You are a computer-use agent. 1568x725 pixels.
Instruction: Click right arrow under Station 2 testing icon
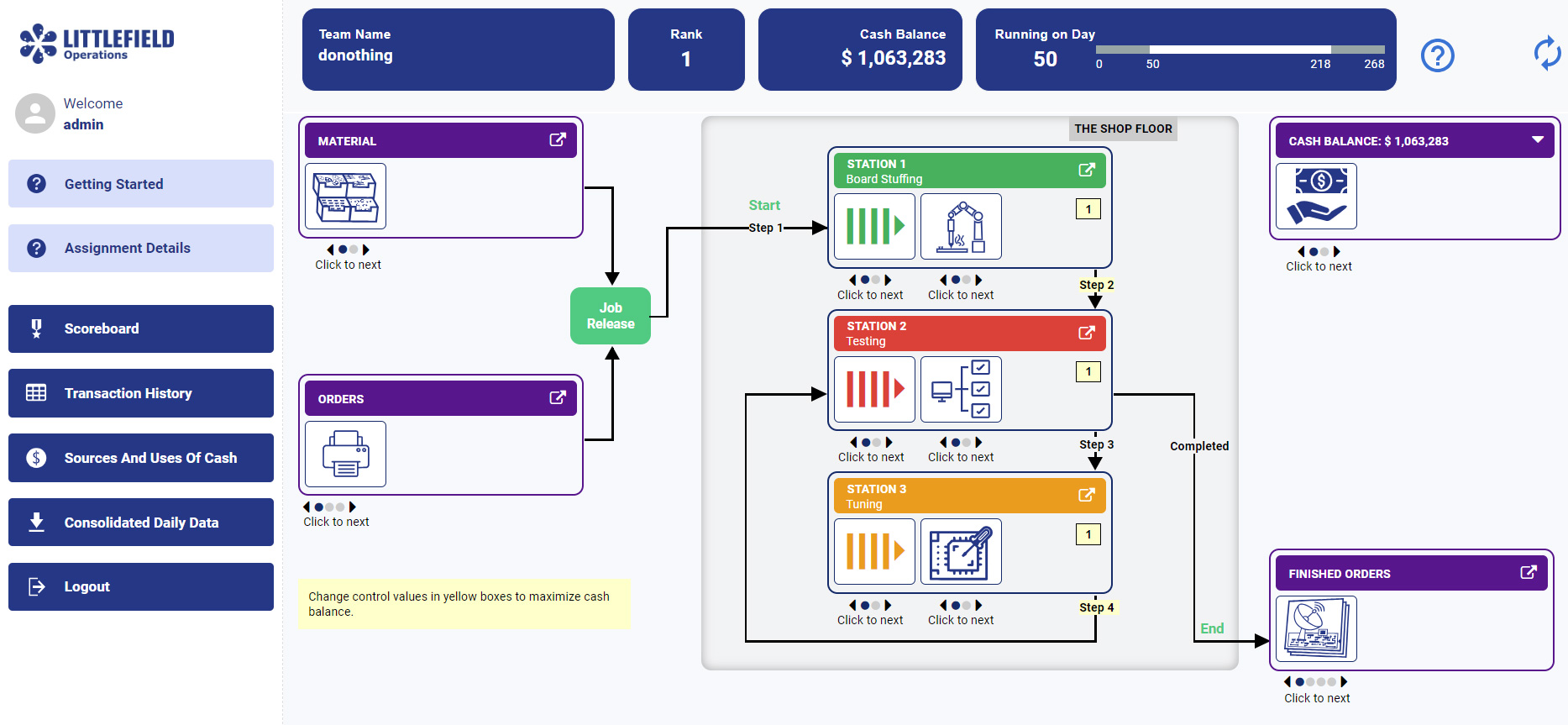coord(978,442)
